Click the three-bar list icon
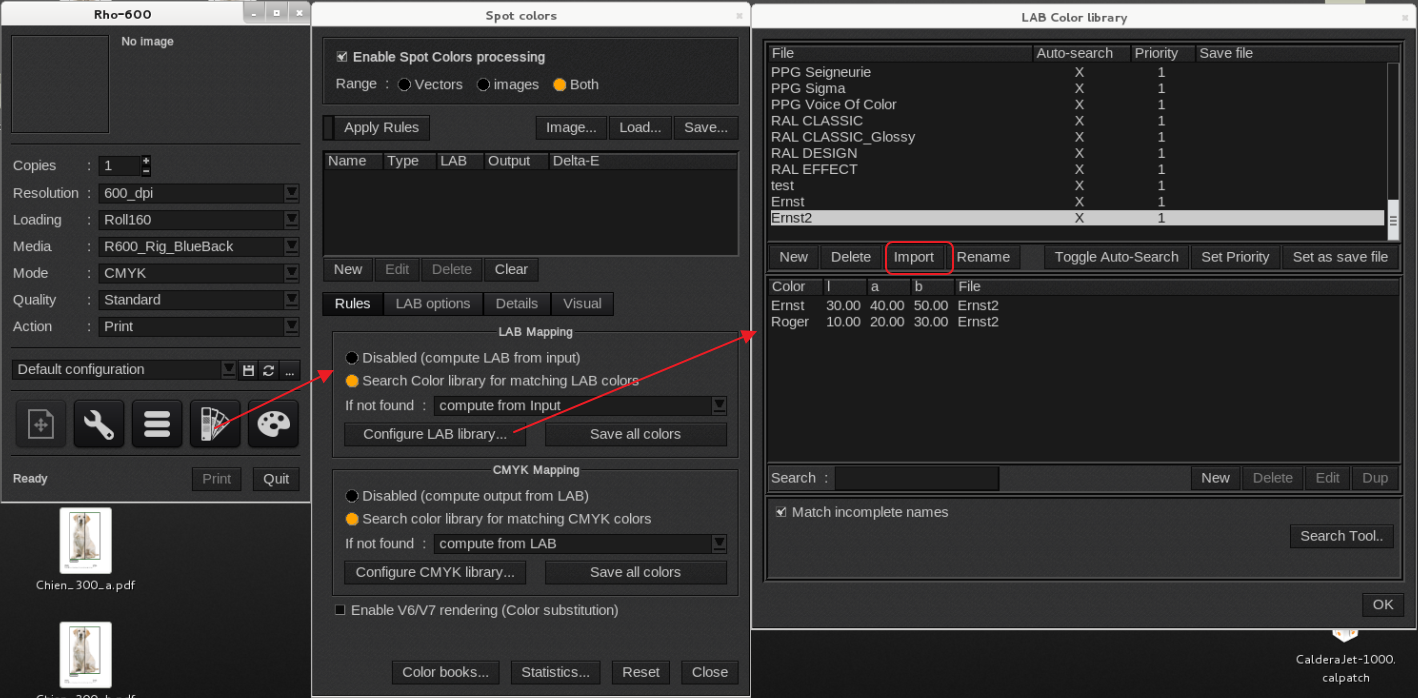 coord(156,424)
